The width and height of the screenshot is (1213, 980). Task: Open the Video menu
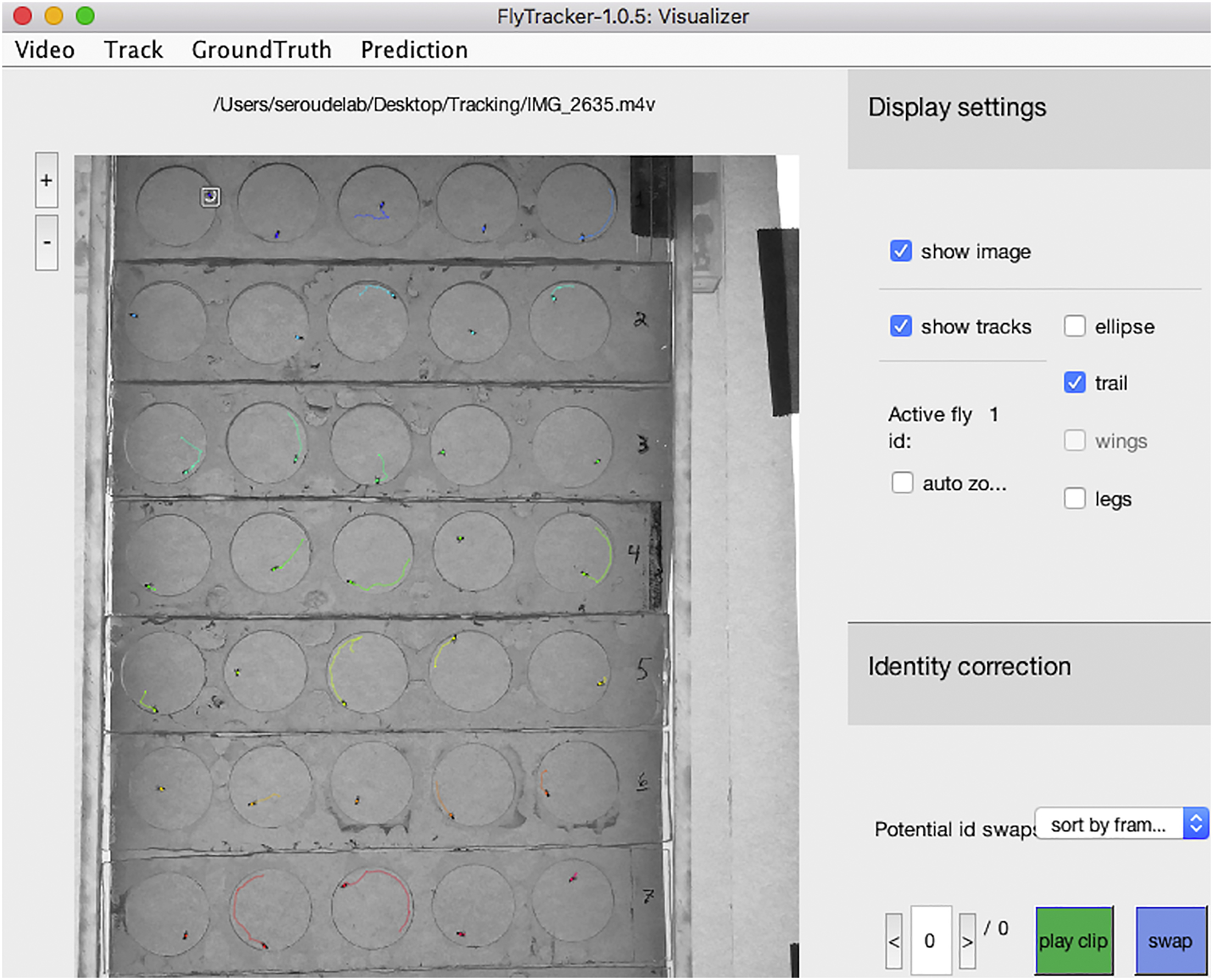click(44, 49)
